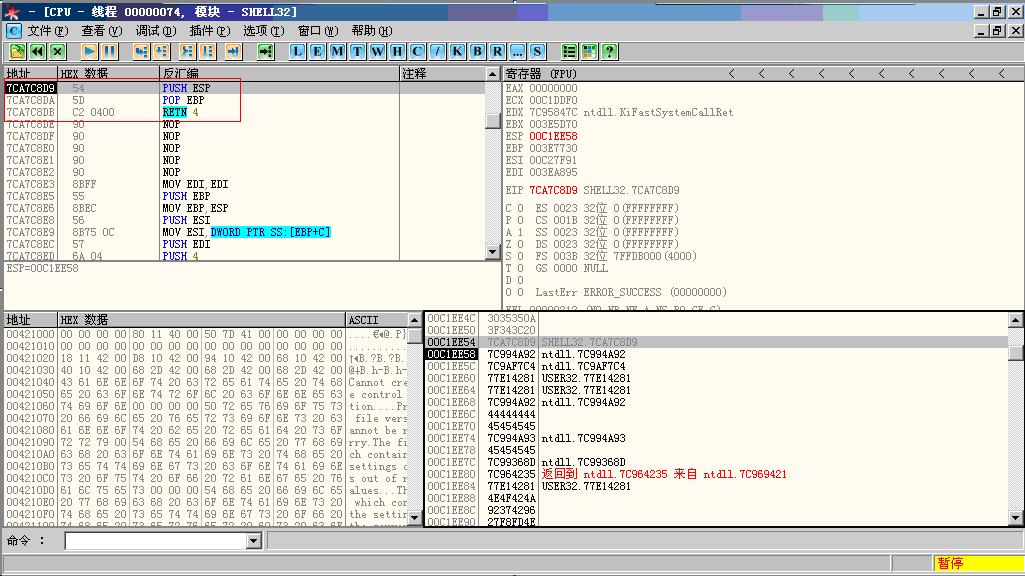Select MOV ESI,DWORD PTR SS:[EBP+C] row
The width and height of the screenshot is (1025, 576).
point(245,232)
